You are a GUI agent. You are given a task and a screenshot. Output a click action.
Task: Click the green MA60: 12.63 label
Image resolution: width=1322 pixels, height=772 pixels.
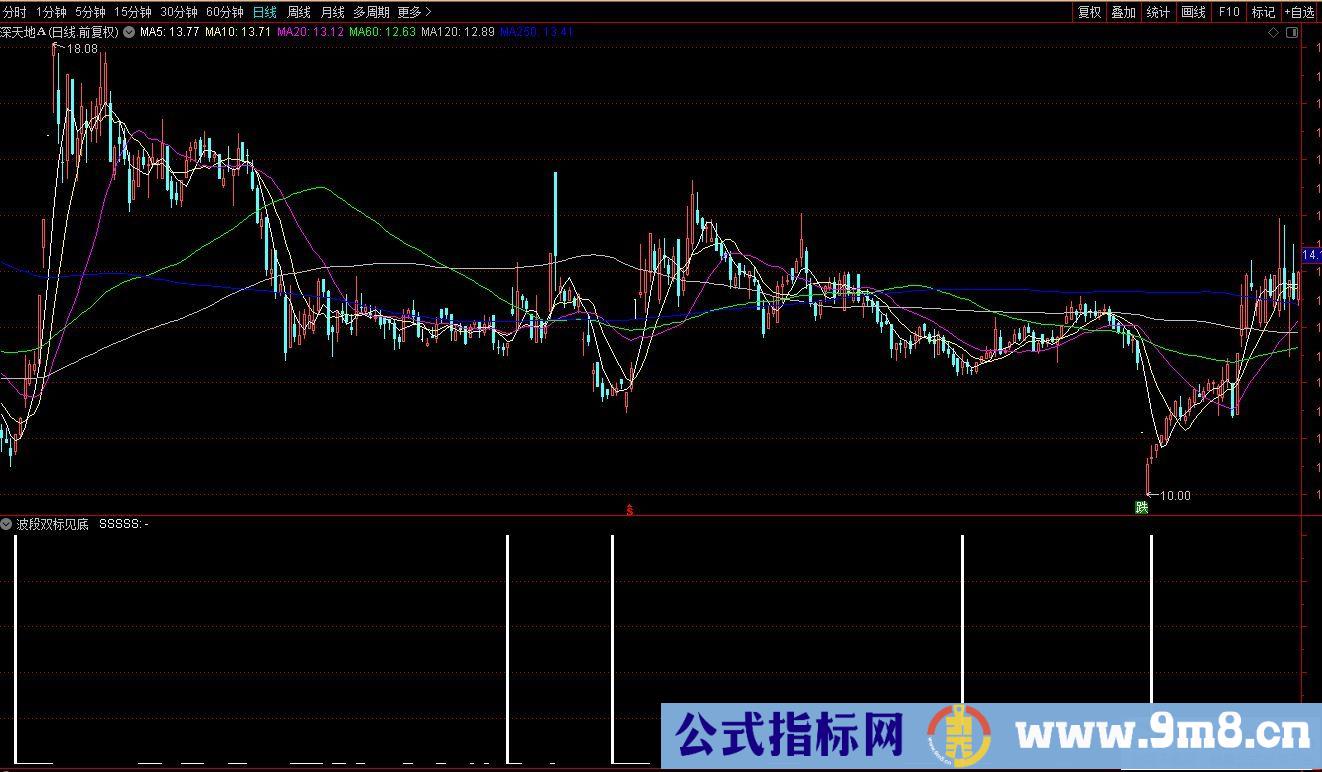[382, 32]
